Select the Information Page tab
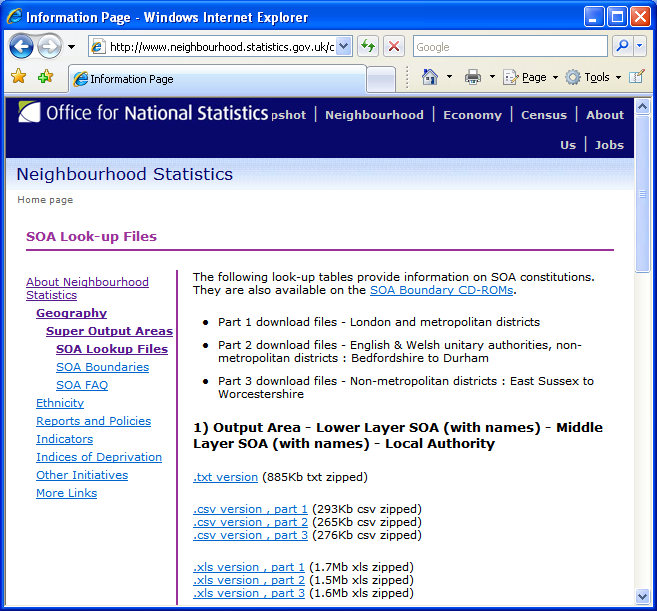The width and height of the screenshot is (657, 611). 215,79
